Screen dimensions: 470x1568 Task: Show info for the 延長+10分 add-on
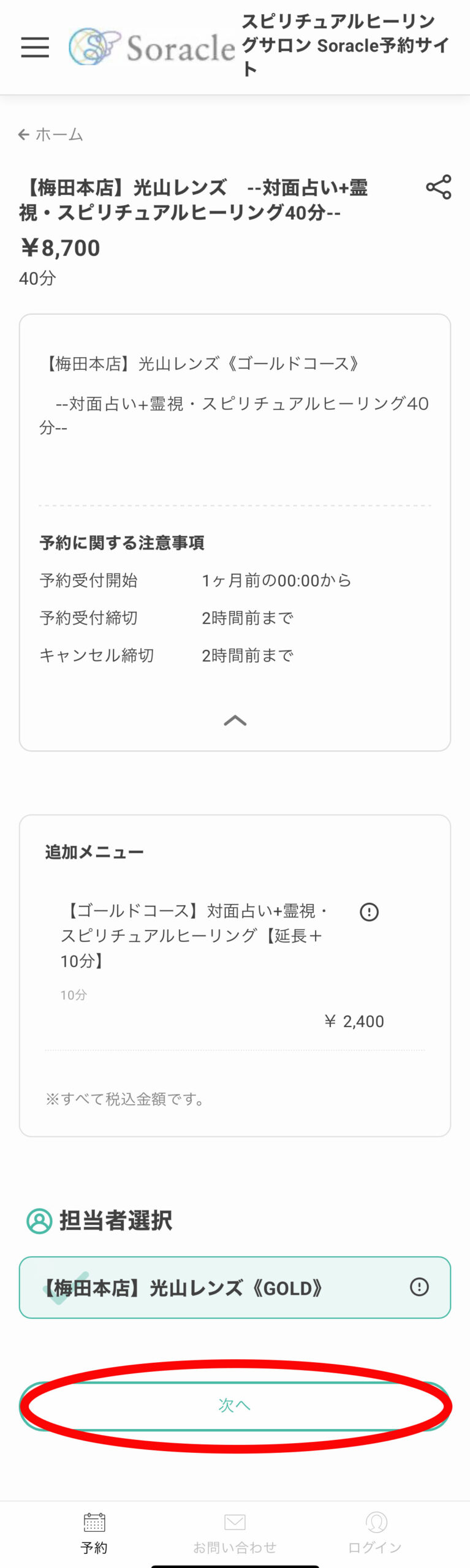[x=369, y=912]
